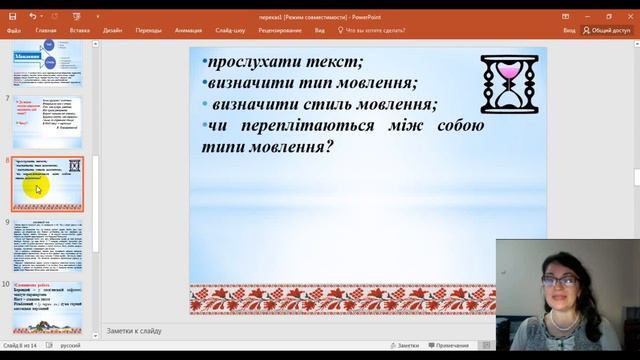Open Customize Quick Access Toolbar dropdown
This screenshot has height=360, width=640.
[98, 17]
